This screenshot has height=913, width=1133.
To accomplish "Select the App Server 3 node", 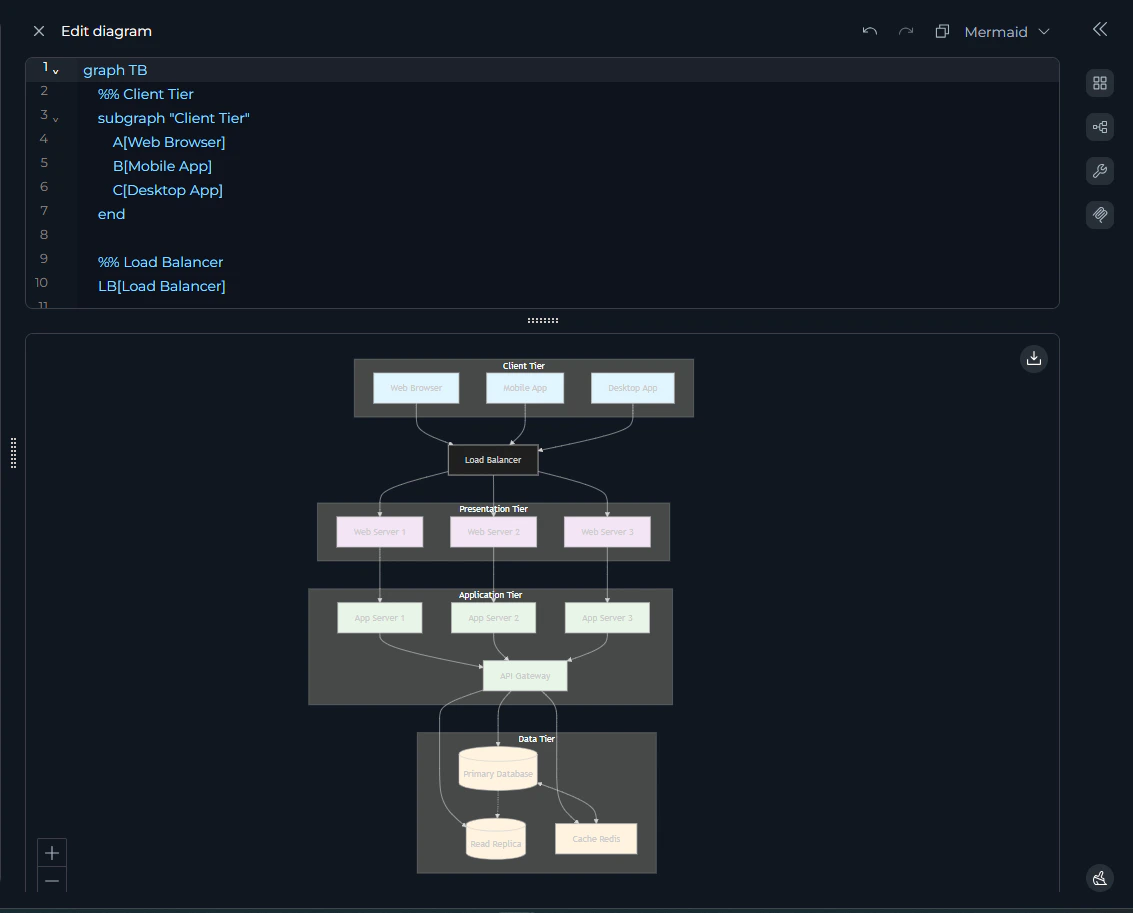I will 607,618.
